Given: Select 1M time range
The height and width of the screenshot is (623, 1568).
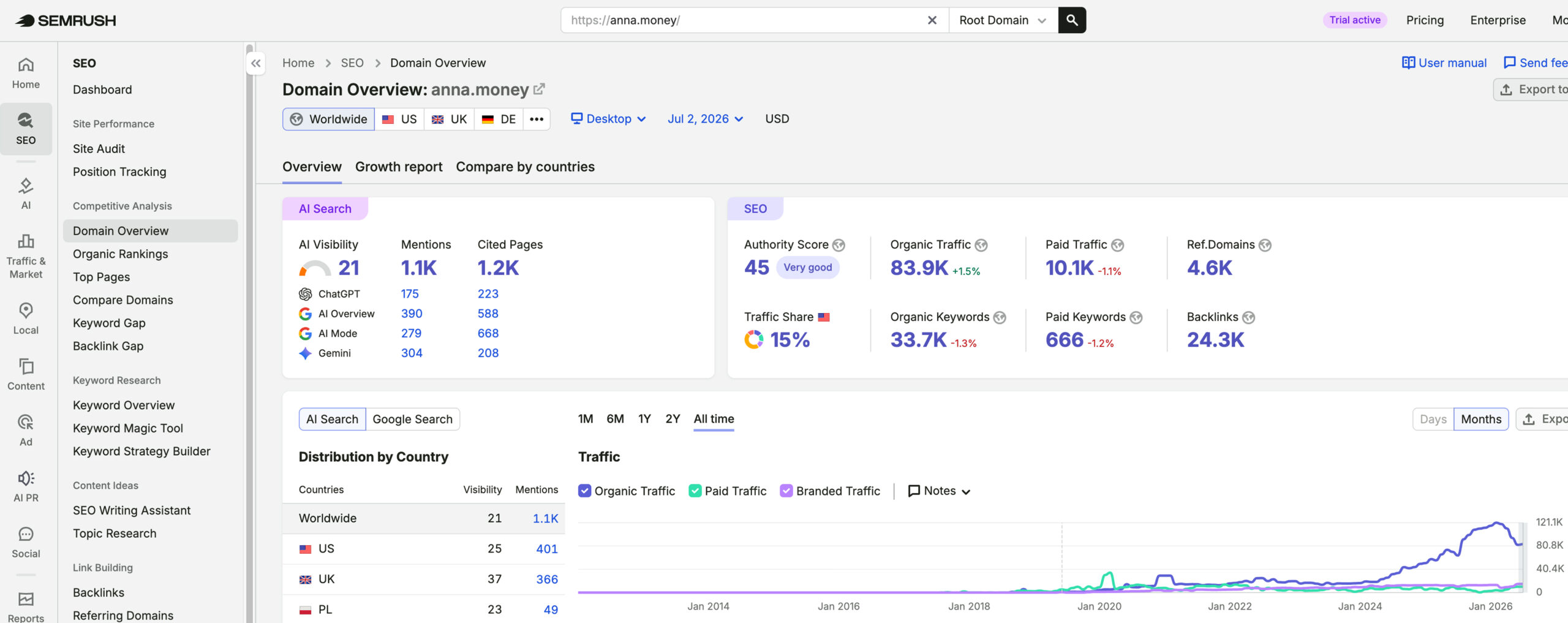Looking at the screenshot, I should tap(586, 419).
